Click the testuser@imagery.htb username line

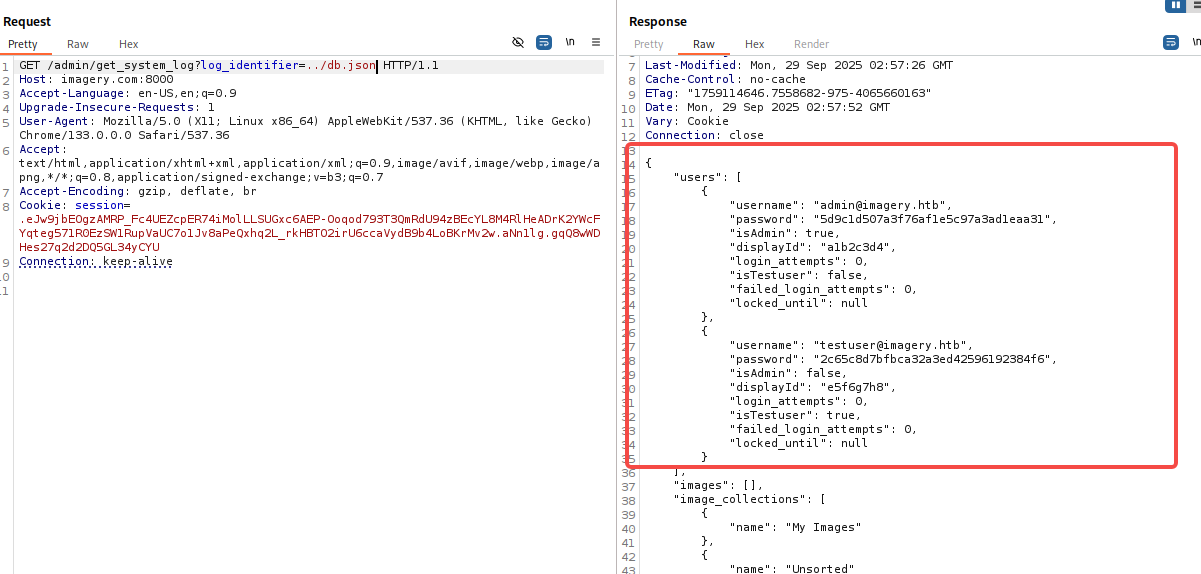[x=851, y=345]
